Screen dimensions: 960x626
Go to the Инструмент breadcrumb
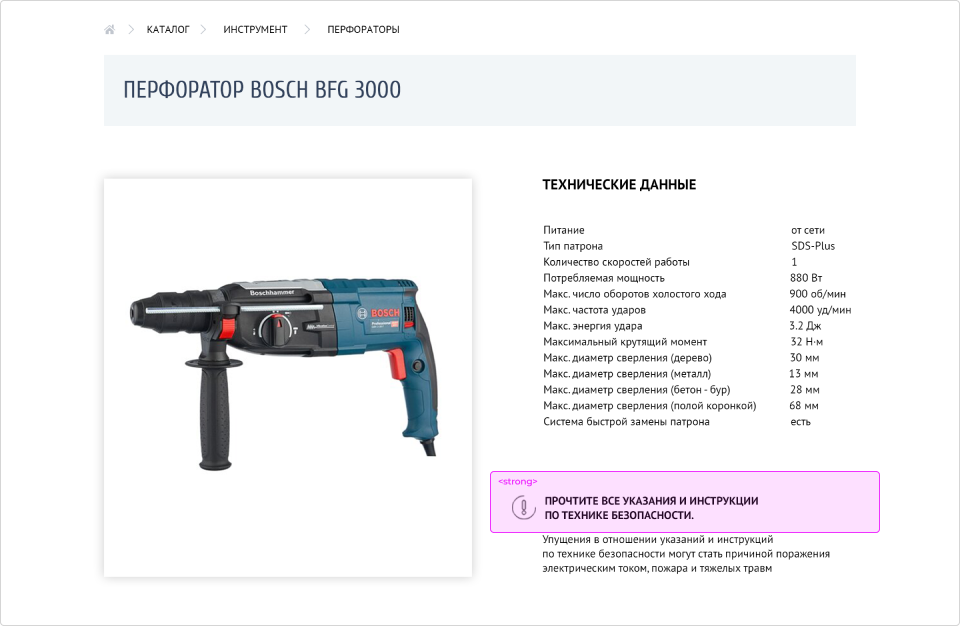pos(255,30)
